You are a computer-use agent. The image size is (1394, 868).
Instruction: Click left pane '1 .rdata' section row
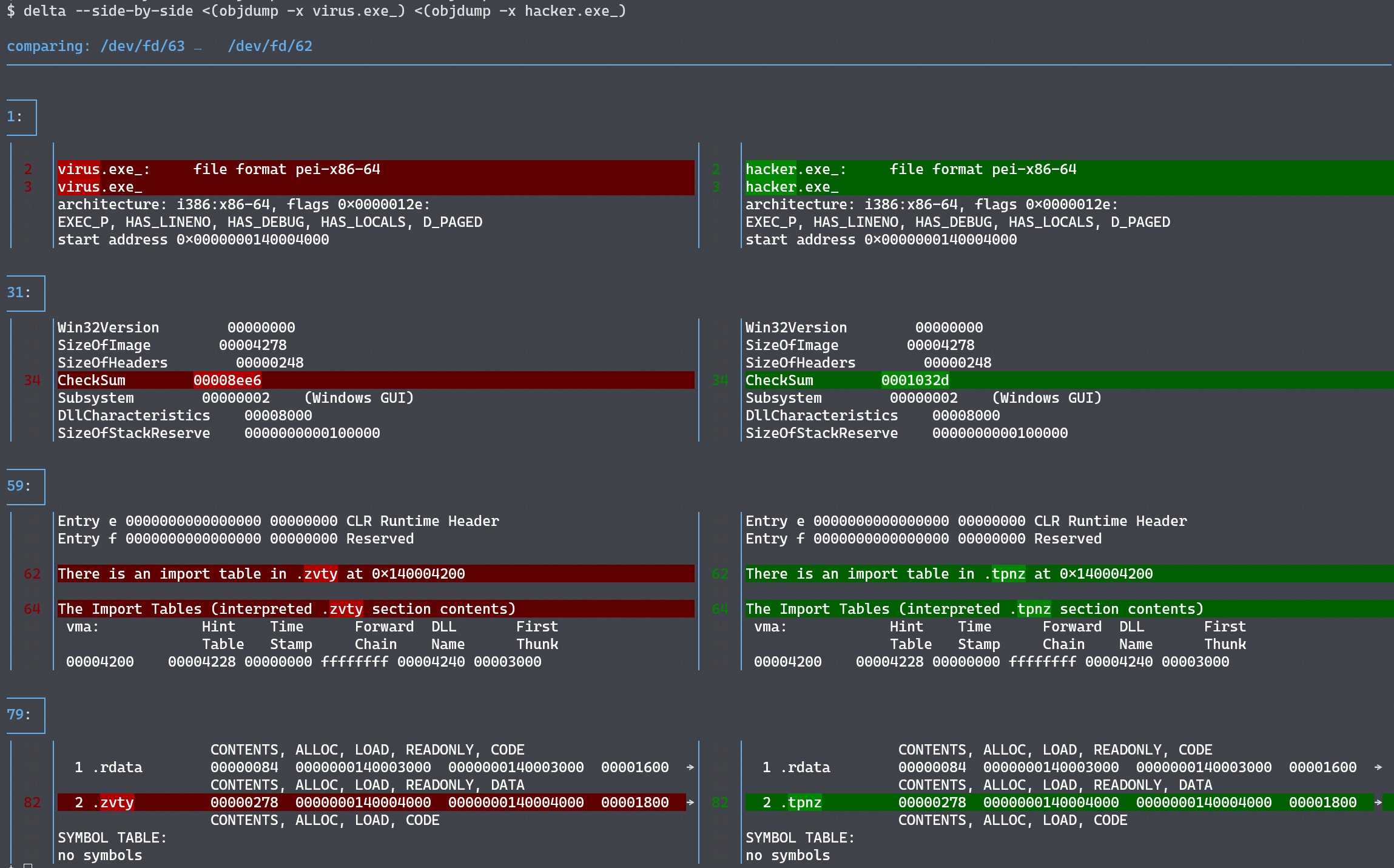pyautogui.click(x=371, y=767)
